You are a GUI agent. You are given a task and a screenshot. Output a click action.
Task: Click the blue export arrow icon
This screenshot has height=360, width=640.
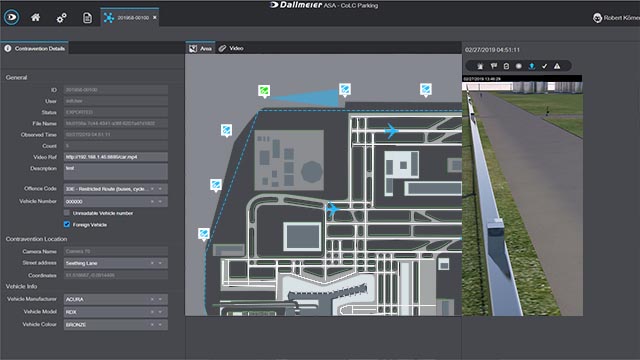532,66
